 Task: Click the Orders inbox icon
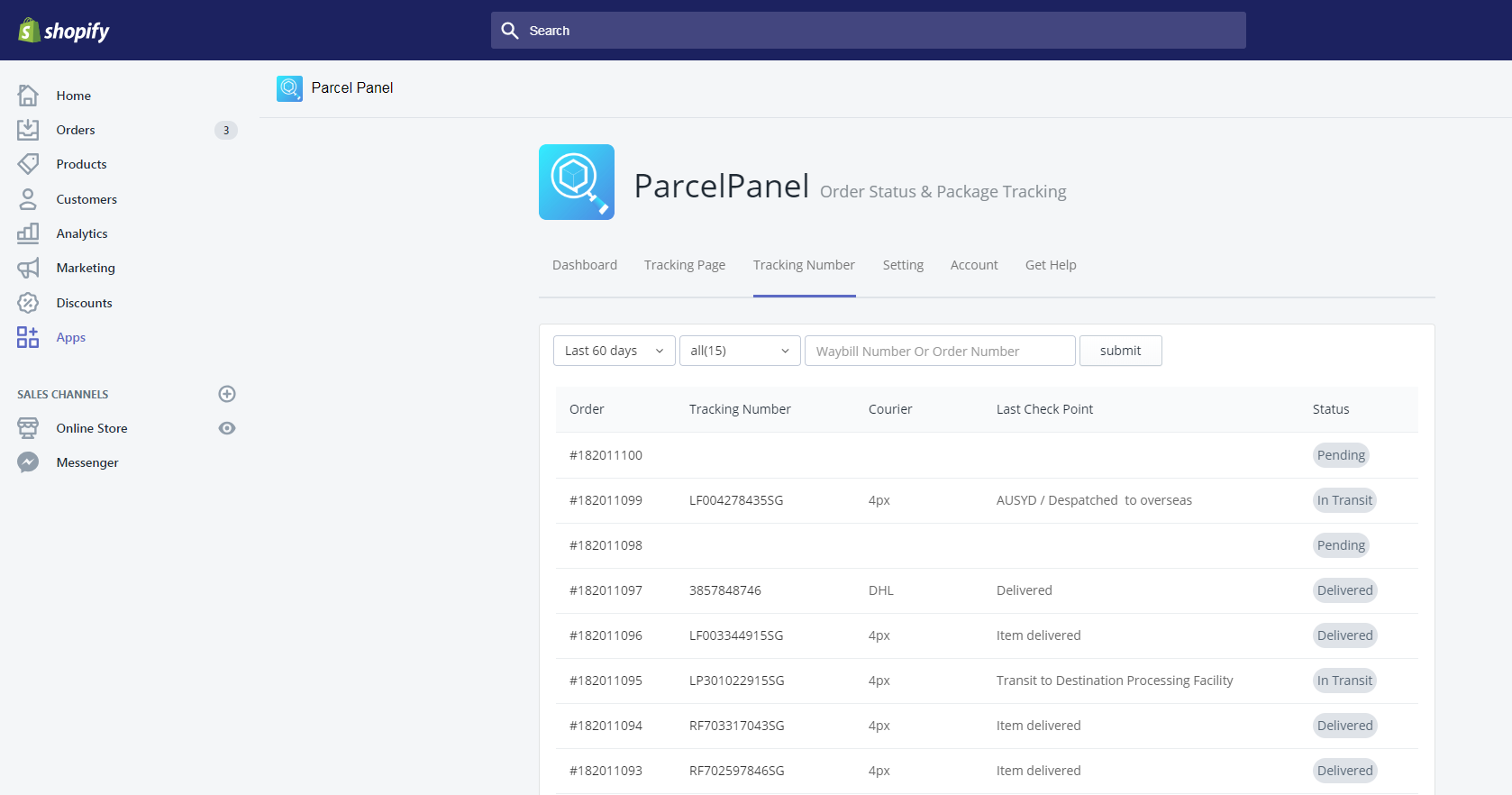click(28, 130)
